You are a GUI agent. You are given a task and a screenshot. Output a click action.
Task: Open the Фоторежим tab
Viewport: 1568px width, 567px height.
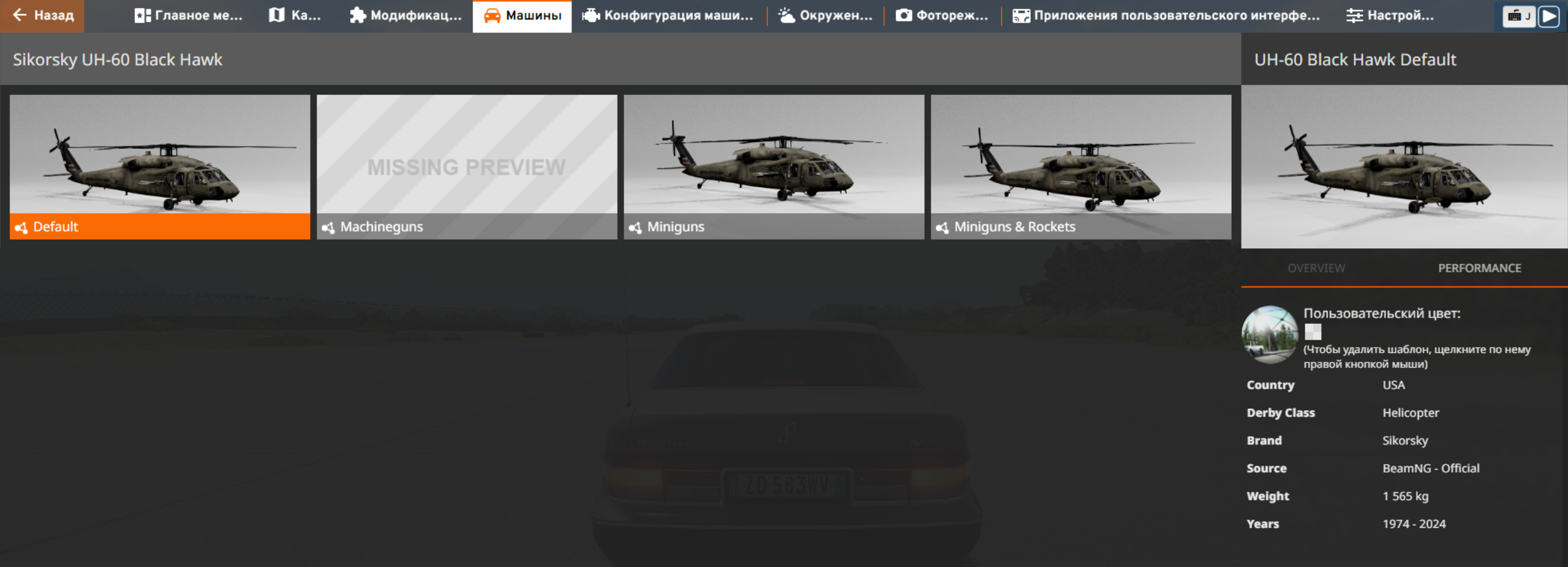tap(942, 15)
